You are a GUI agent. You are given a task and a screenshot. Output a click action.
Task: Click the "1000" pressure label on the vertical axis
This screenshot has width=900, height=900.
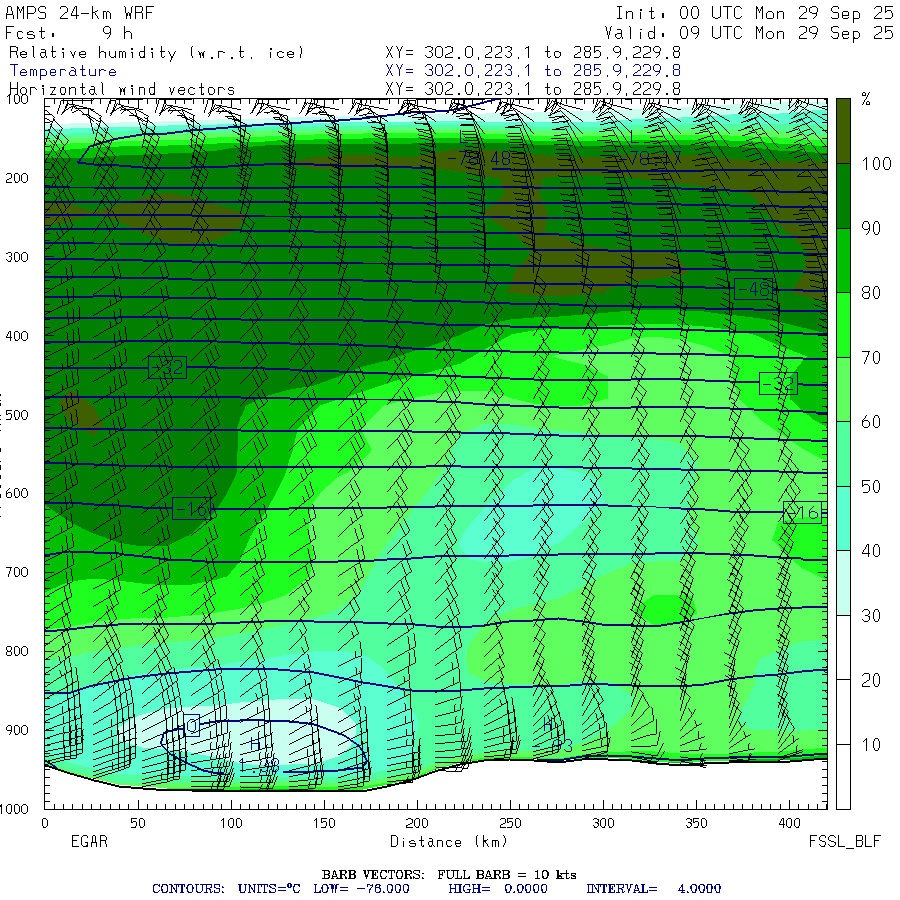coord(14,809)
